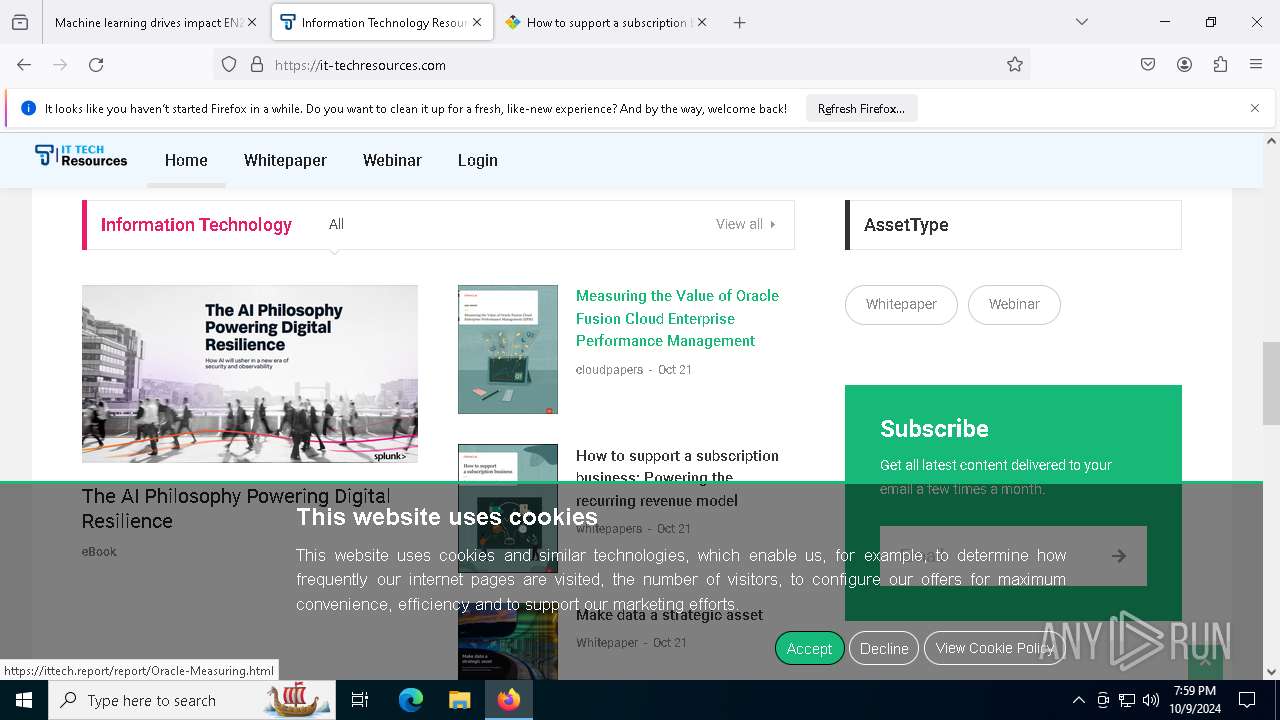
Task: Open The AI Philosophy featured image
Action: click(250, 374)
